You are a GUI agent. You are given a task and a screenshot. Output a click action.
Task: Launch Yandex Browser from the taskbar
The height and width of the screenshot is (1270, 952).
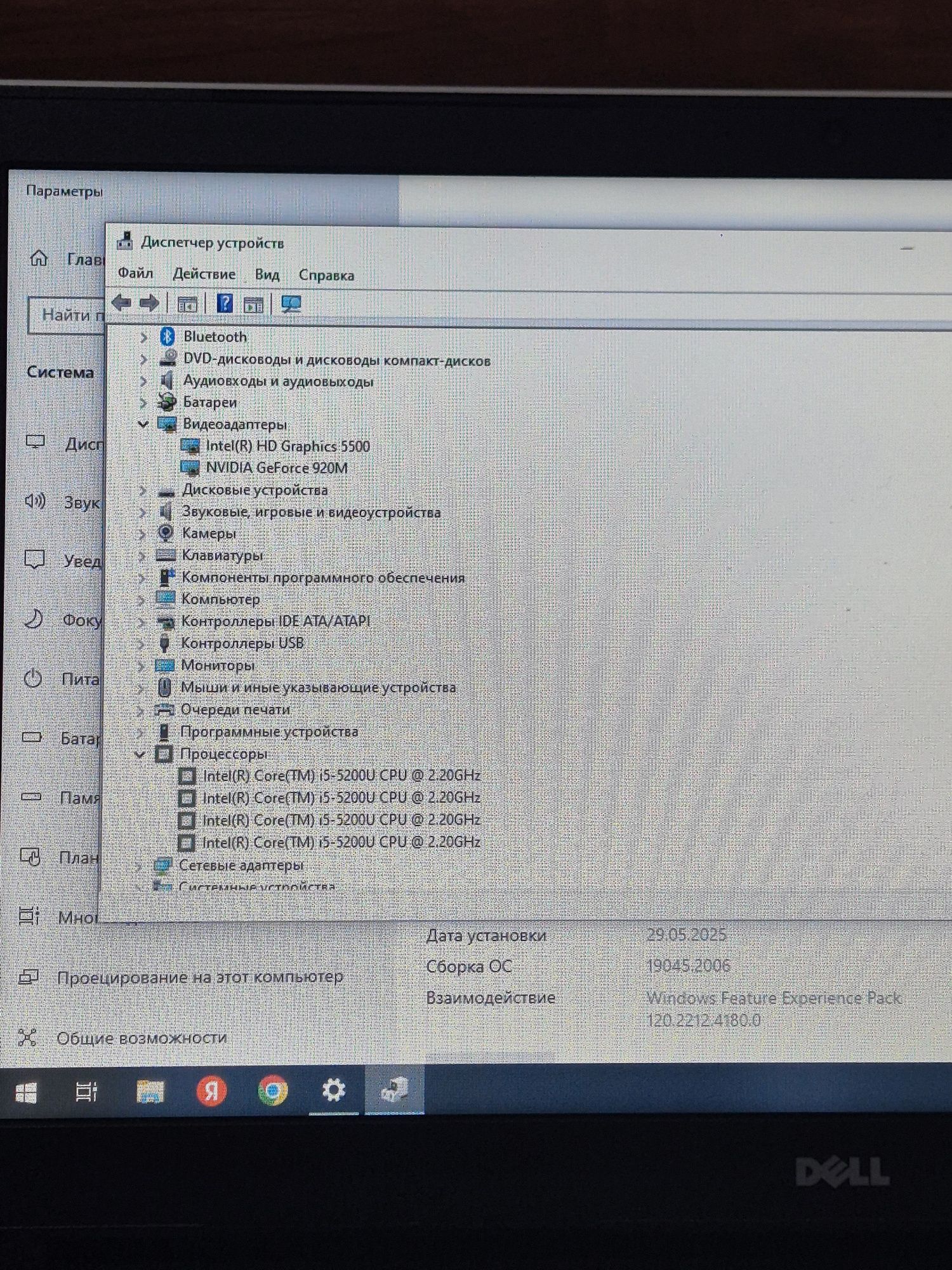click(x=211, y=1091)
